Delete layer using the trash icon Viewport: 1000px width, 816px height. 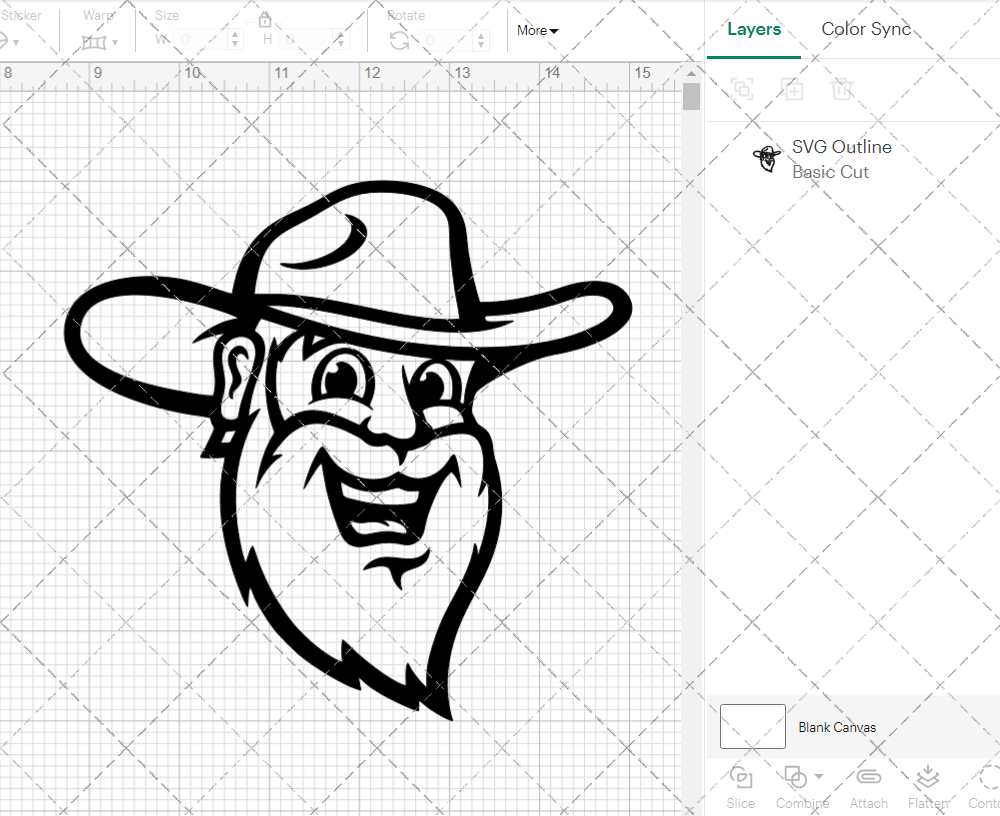pyautogui.click(x=842, y=89)
